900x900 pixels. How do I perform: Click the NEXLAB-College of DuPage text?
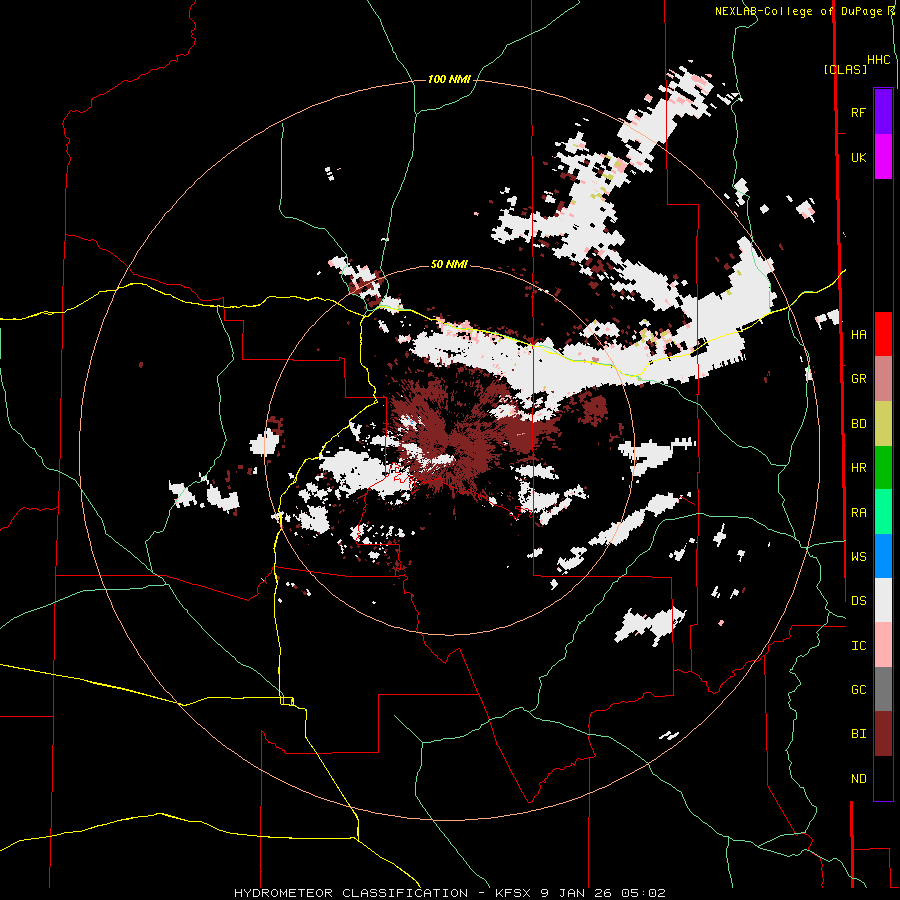800,11
